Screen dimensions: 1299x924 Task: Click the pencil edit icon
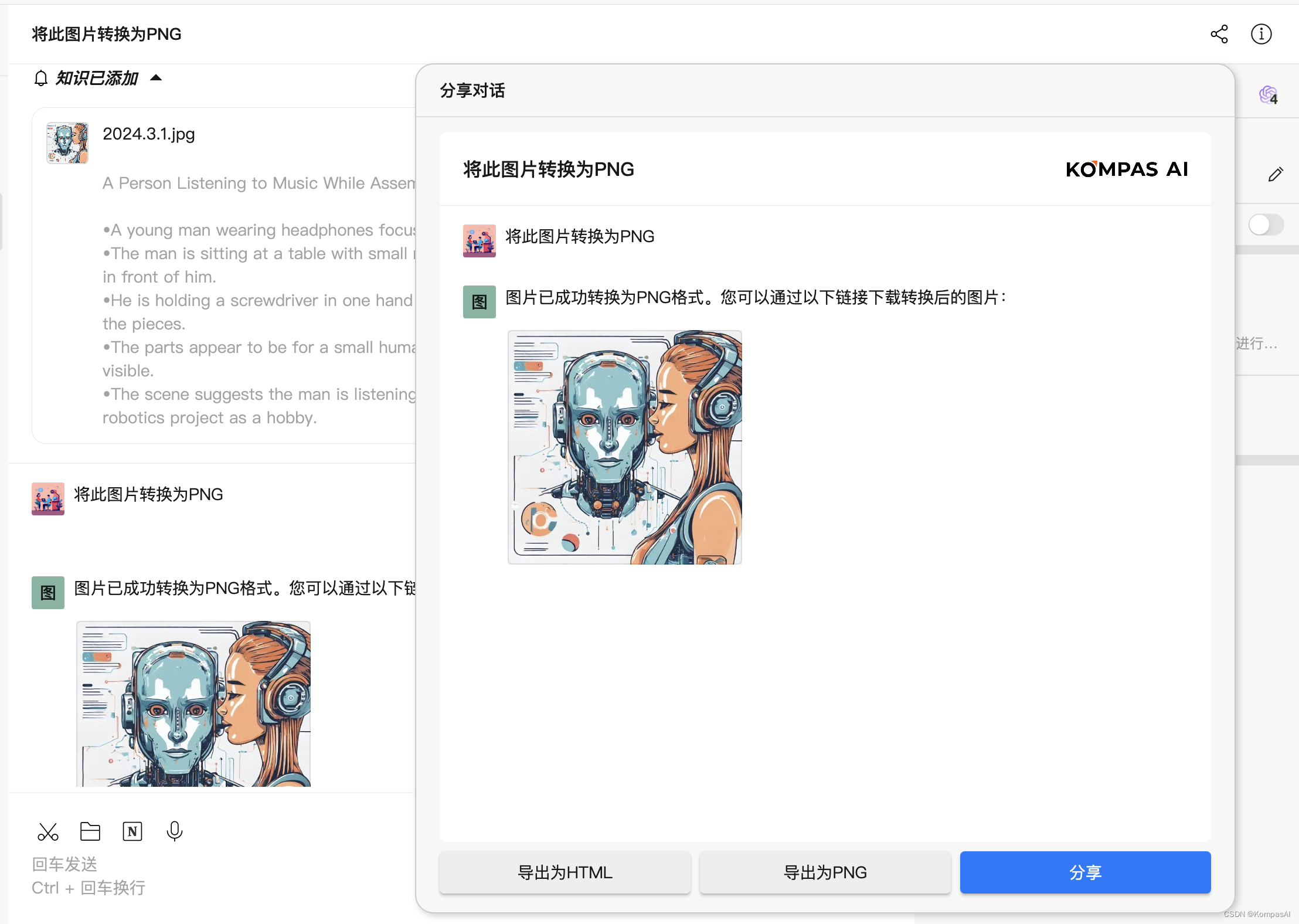(x=1275, y=174)
